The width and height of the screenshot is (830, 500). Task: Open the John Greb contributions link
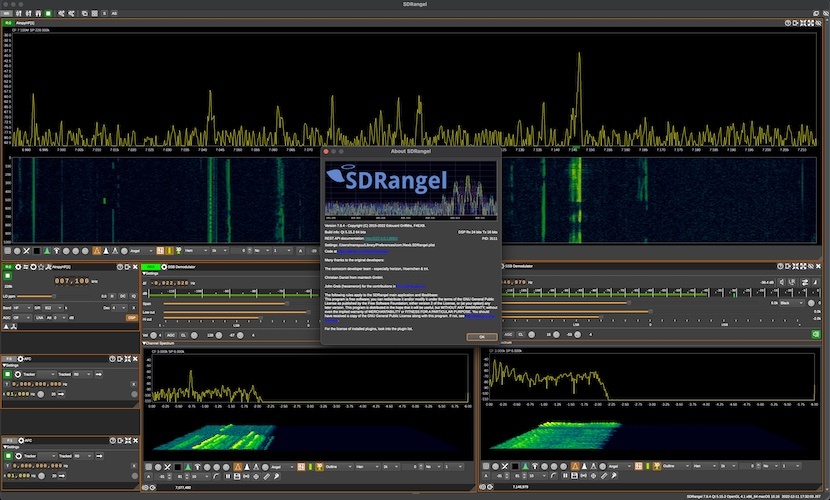[411, 286]
